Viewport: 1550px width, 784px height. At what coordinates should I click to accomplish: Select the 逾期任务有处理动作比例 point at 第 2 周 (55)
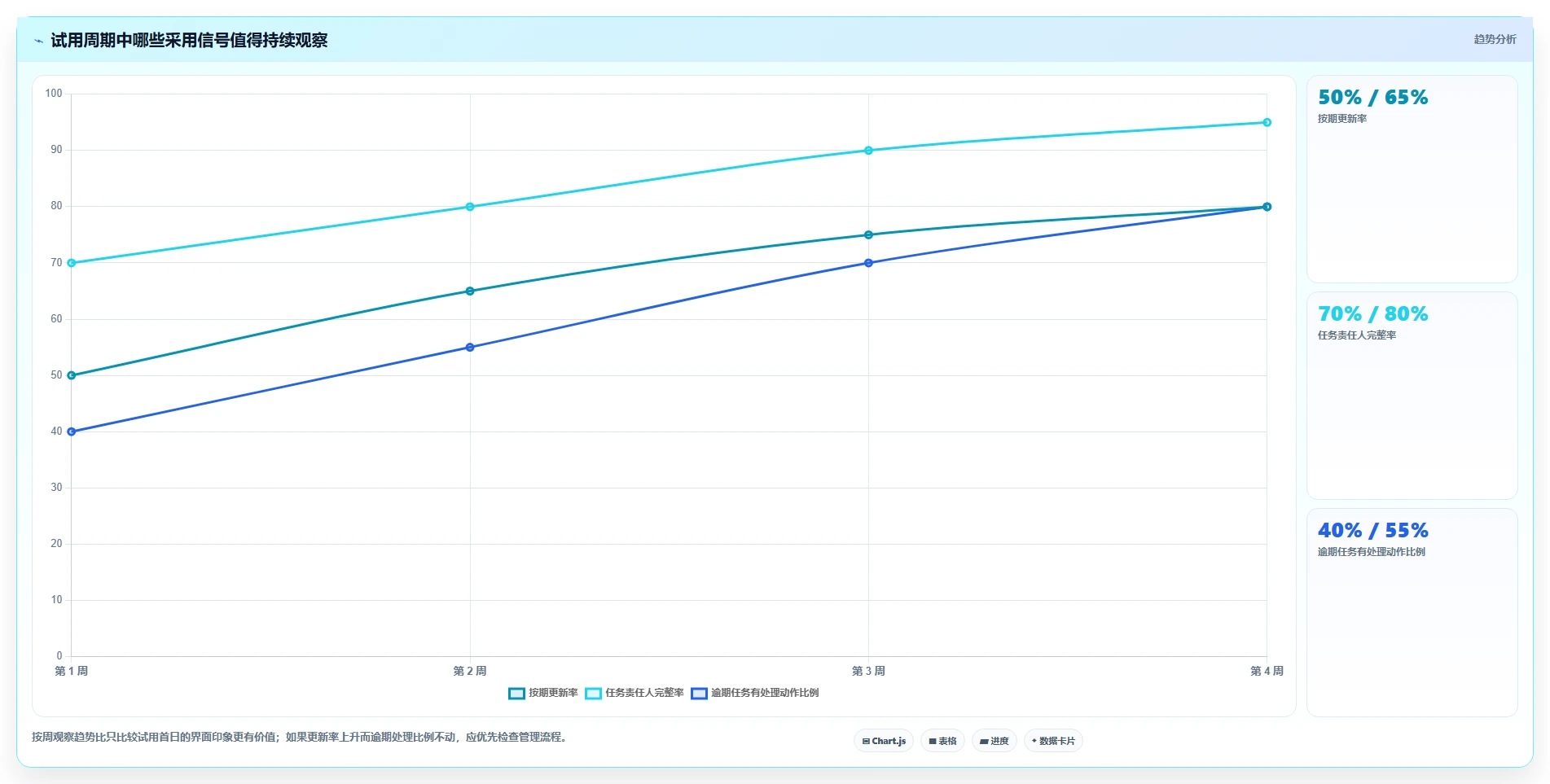click(x=470, y=347)
